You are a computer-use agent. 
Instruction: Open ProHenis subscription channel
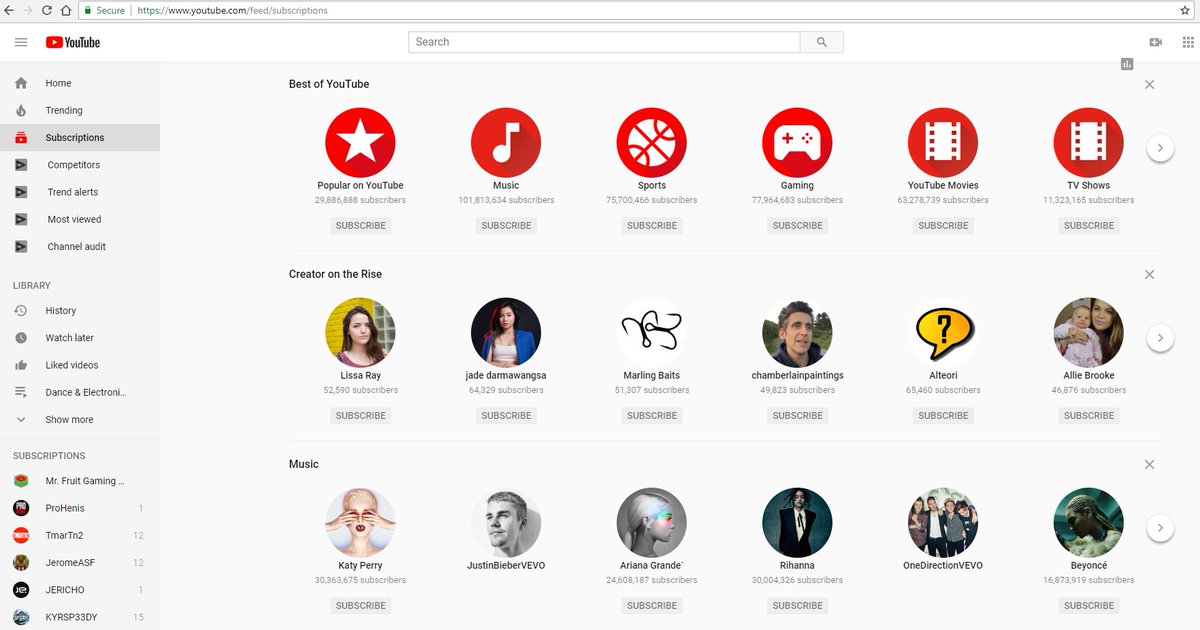[x=80, y=508]
